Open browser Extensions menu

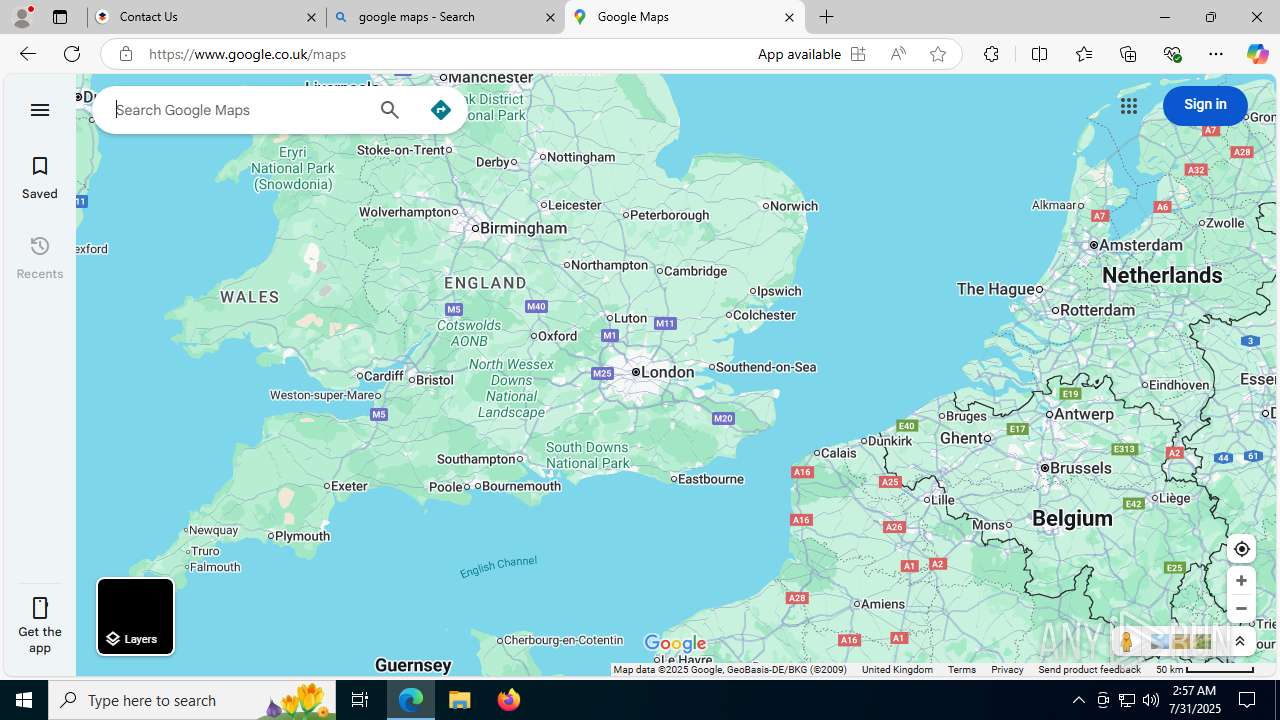pyautogui.click(x=991, y=54)
